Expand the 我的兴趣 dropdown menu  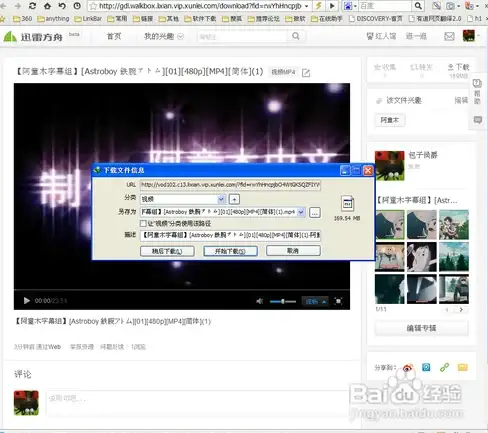164,36
